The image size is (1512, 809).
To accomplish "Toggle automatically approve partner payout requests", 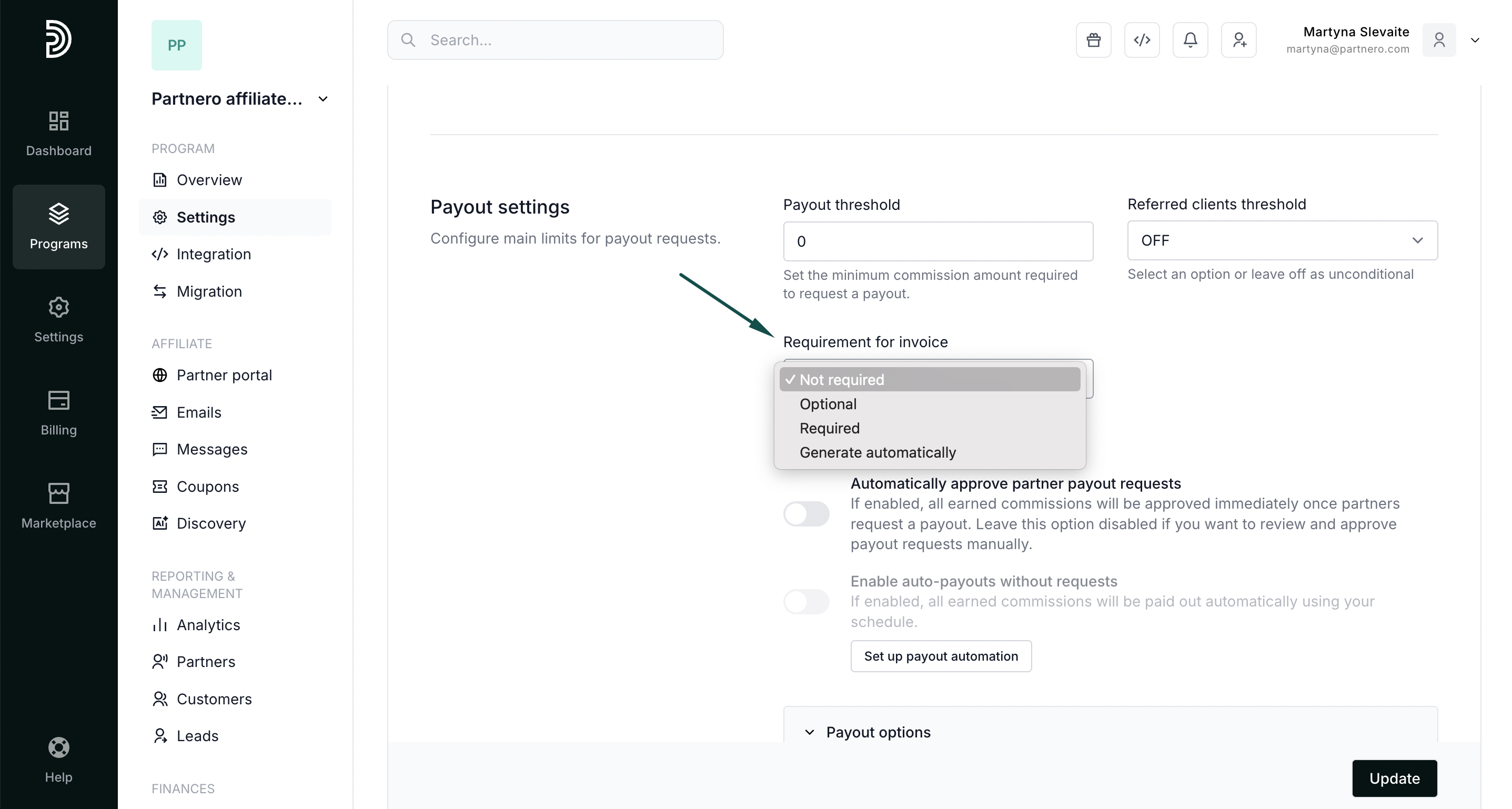I will 806,514.
